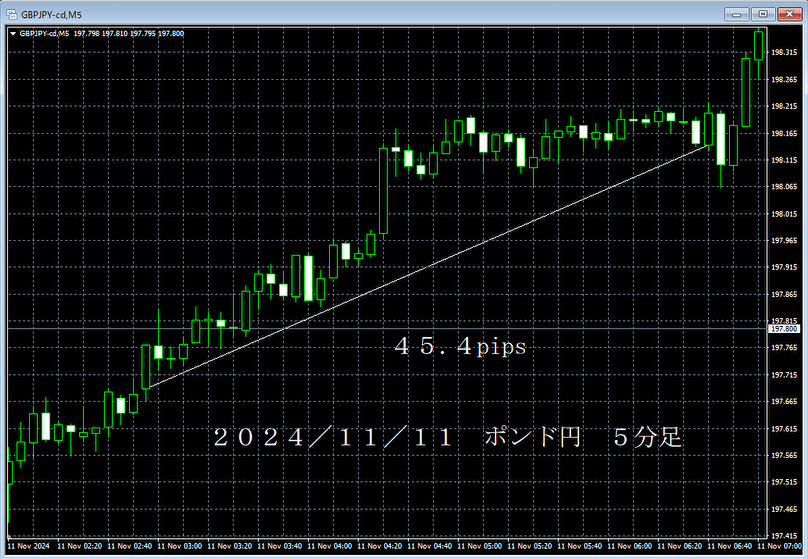Select the 45.4pips text label

point(460,348)
